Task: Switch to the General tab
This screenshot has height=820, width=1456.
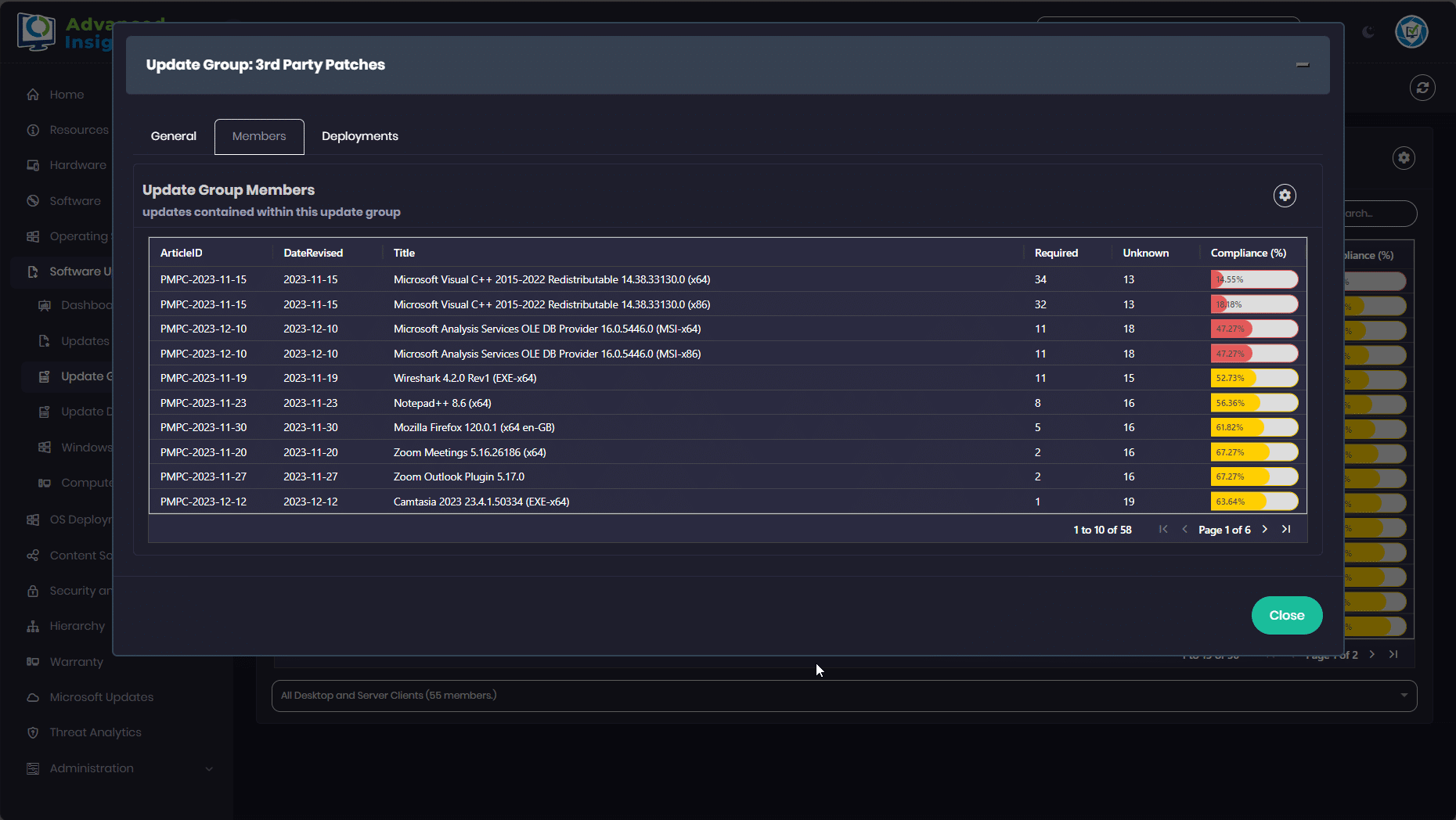Action: click(174, 136)
